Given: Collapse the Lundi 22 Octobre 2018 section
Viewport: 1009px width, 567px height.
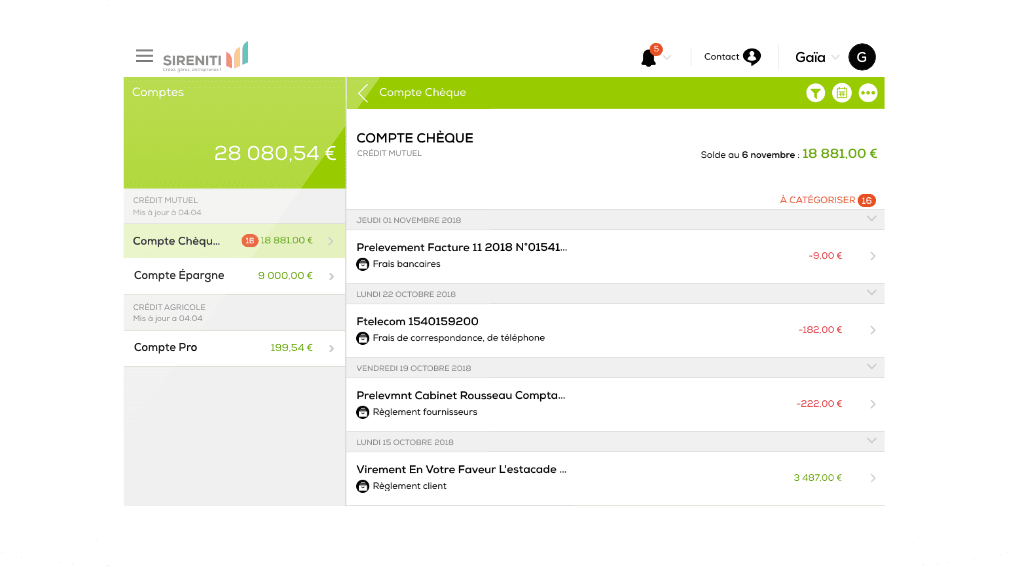Looking at the screenshot, I should (x=871, y=293).
